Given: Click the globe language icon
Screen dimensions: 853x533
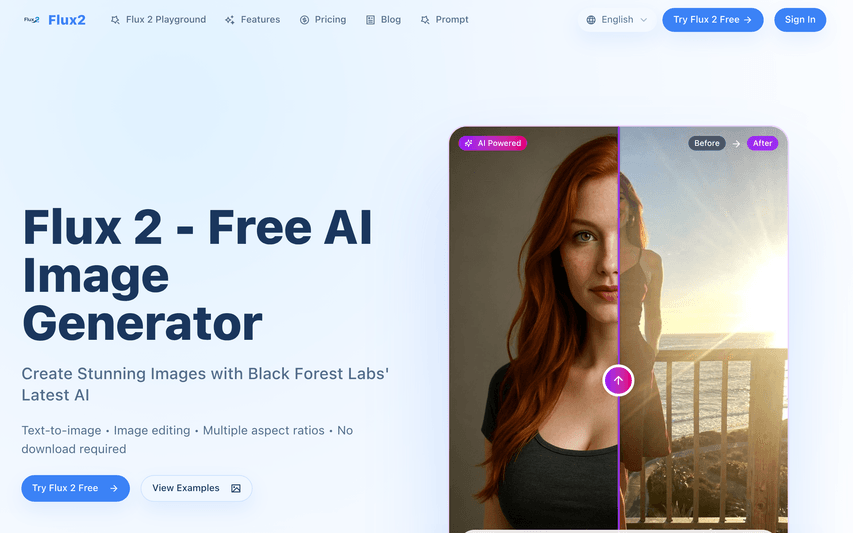Looking at the screenshot, I should point(591,20).
